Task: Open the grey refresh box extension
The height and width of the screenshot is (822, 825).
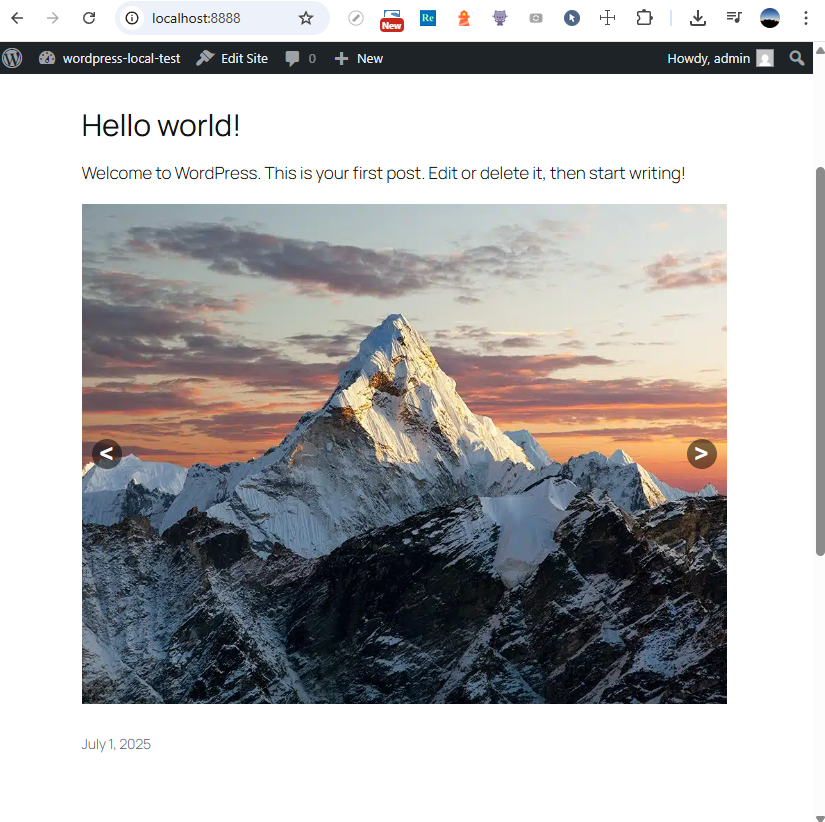Action: pyautogui.click(x=536, y=18)
